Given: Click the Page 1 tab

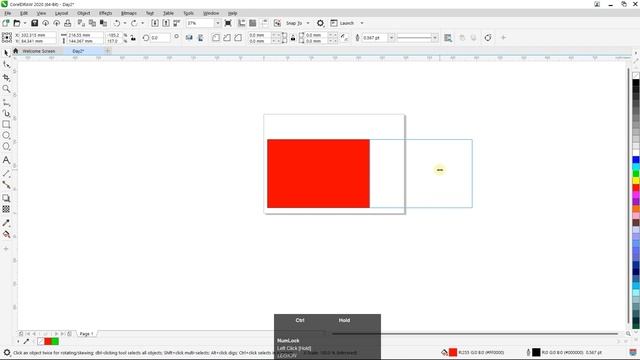Looking at the screenshot, I should coord(86,334).
